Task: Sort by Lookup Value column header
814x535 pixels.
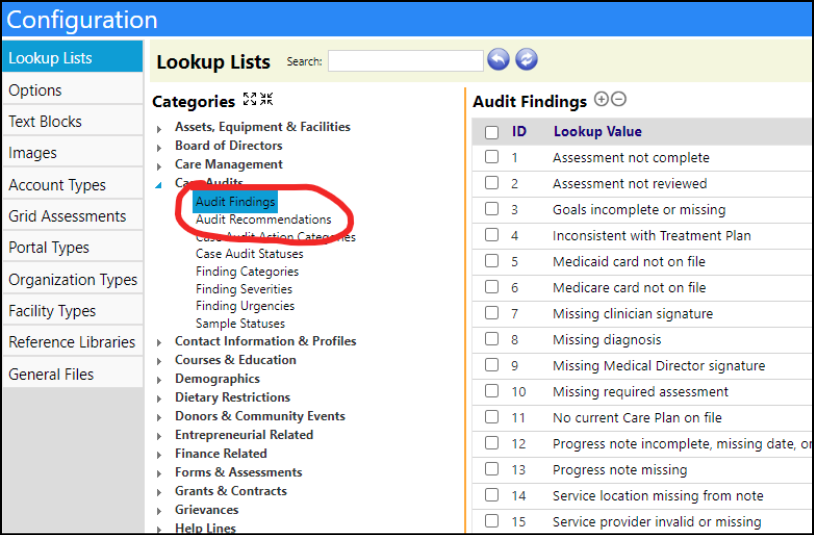Action: tap(598, 131)
